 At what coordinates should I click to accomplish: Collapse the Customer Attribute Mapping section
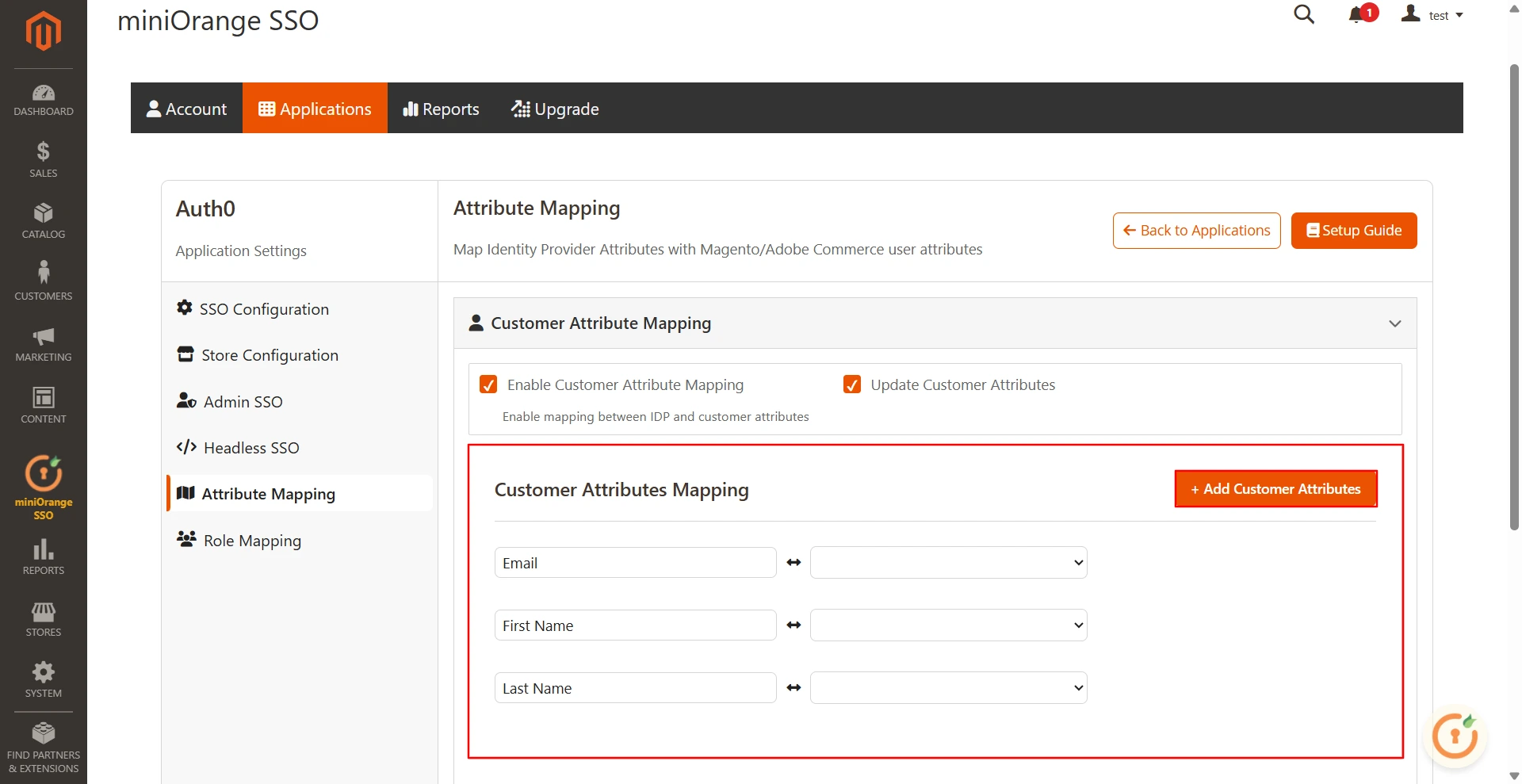pos(1394,323)
